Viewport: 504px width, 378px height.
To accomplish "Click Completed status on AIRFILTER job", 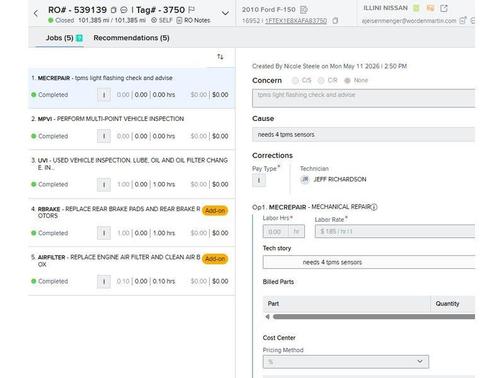I will click(x=50, y=281).
